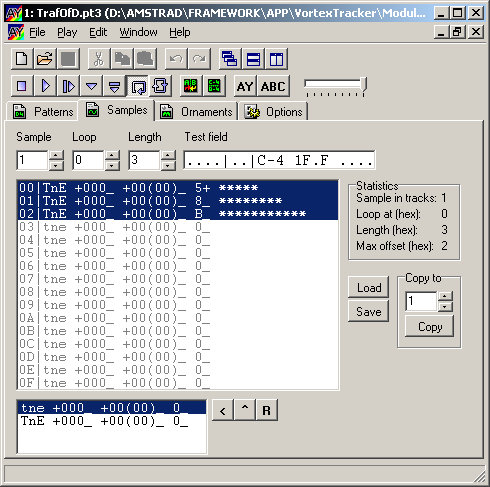Select the Samples tab
This screenshot has width=490, height=487.
[x=116, y=110]
